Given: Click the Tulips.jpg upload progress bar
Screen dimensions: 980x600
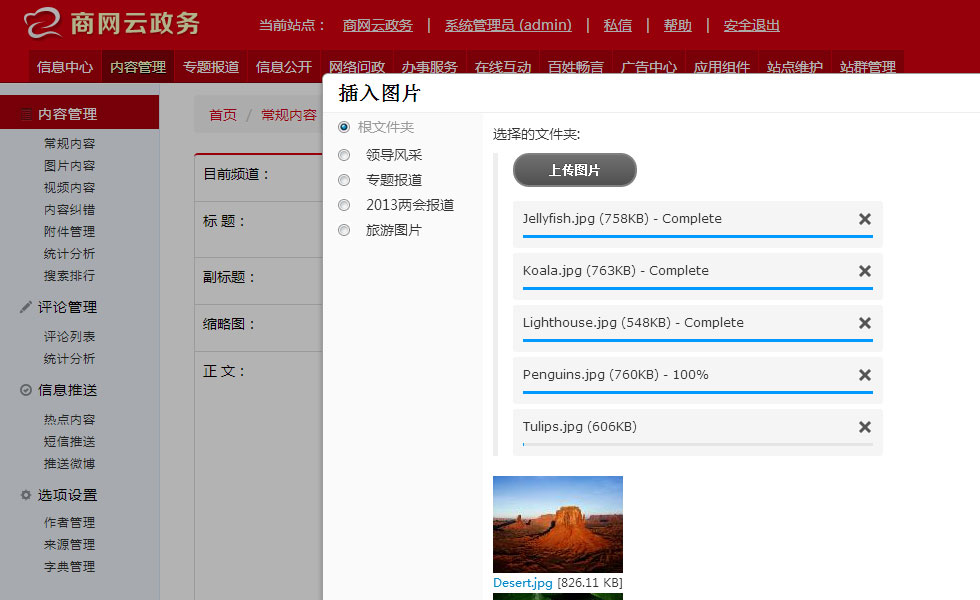Looking at the screenshot, I should coord(698,444).
